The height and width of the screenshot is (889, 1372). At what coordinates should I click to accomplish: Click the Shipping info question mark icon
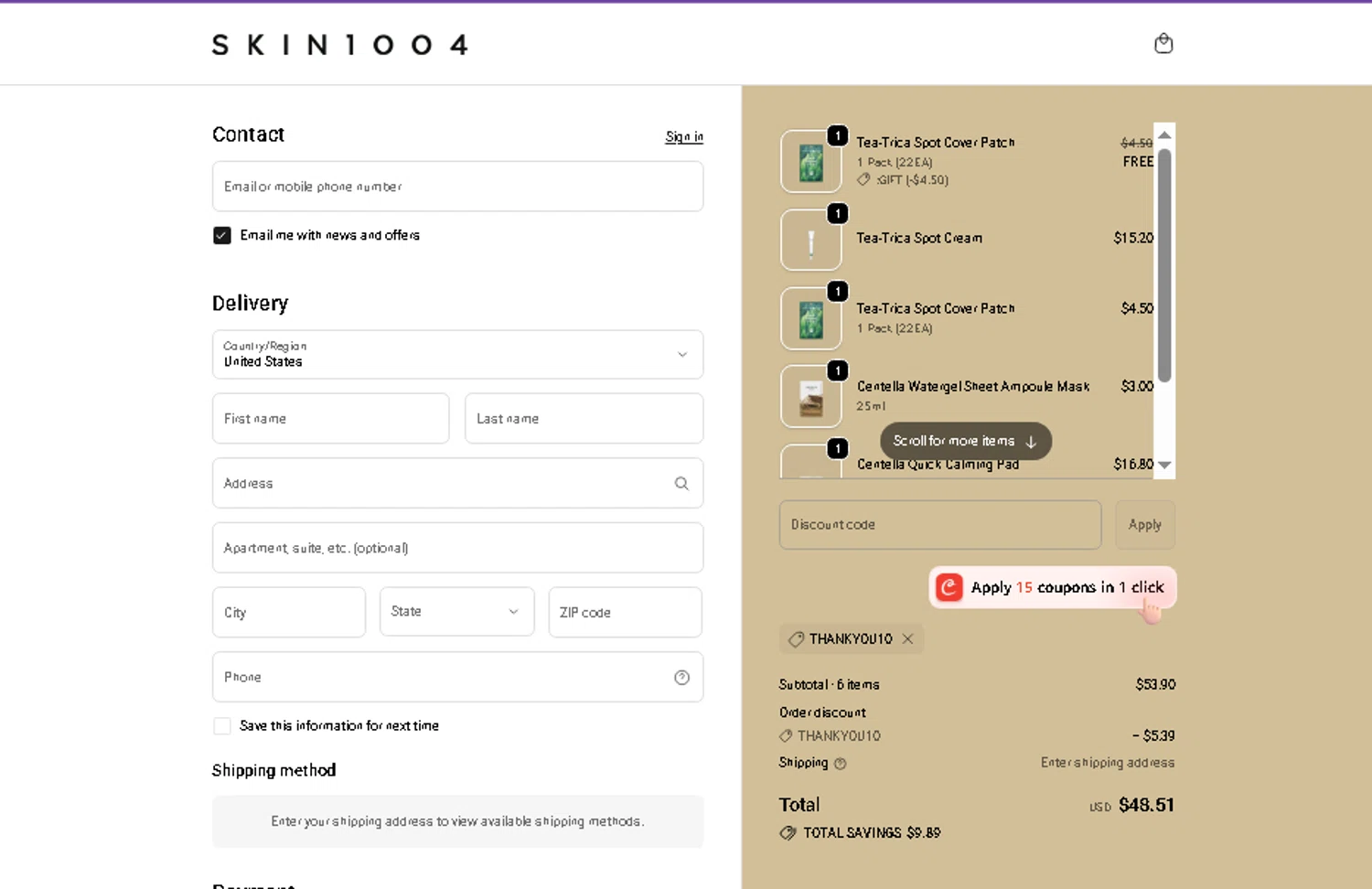(x=841, y=764)
